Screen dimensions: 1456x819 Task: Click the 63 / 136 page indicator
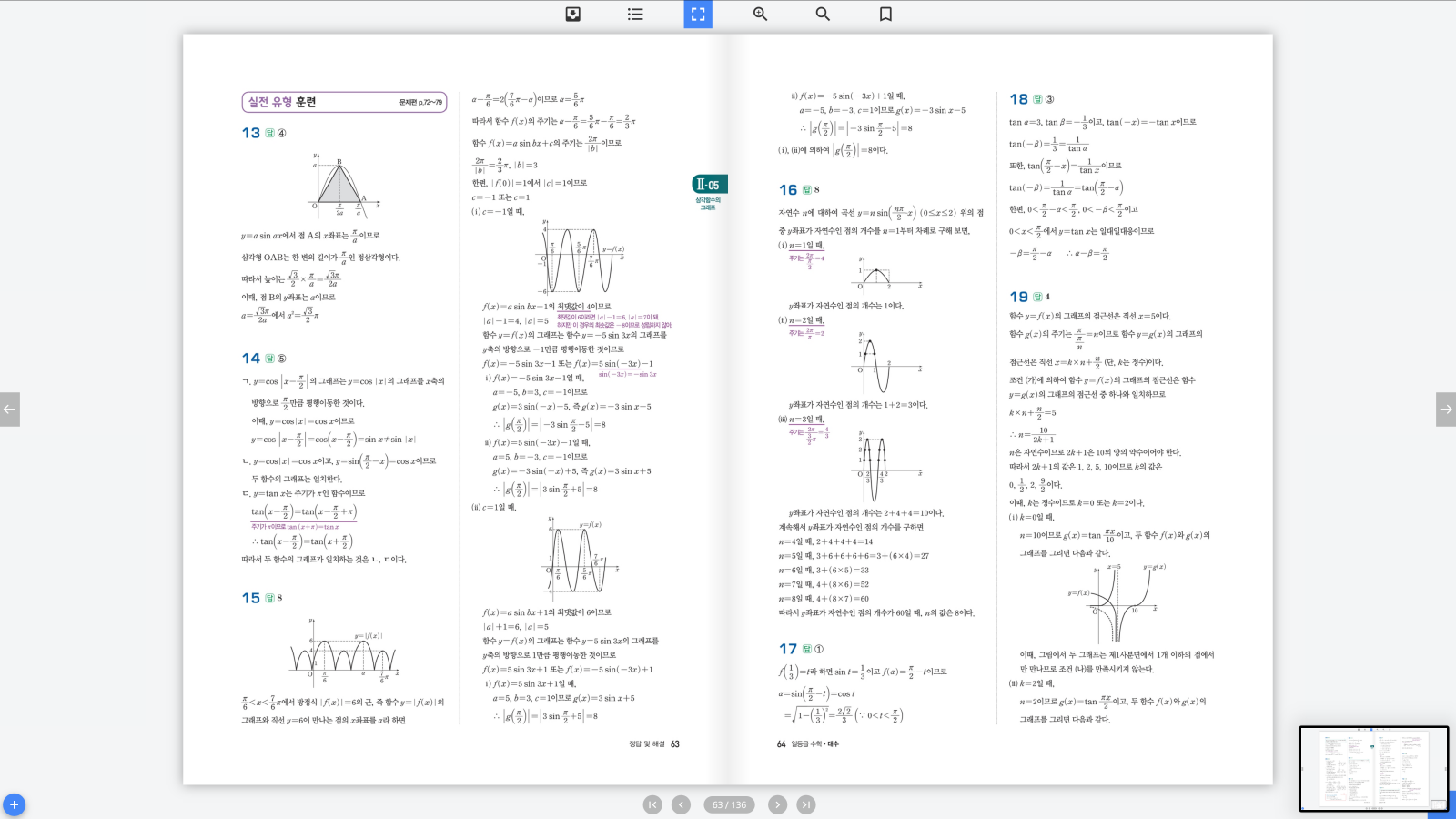[729, 804]
